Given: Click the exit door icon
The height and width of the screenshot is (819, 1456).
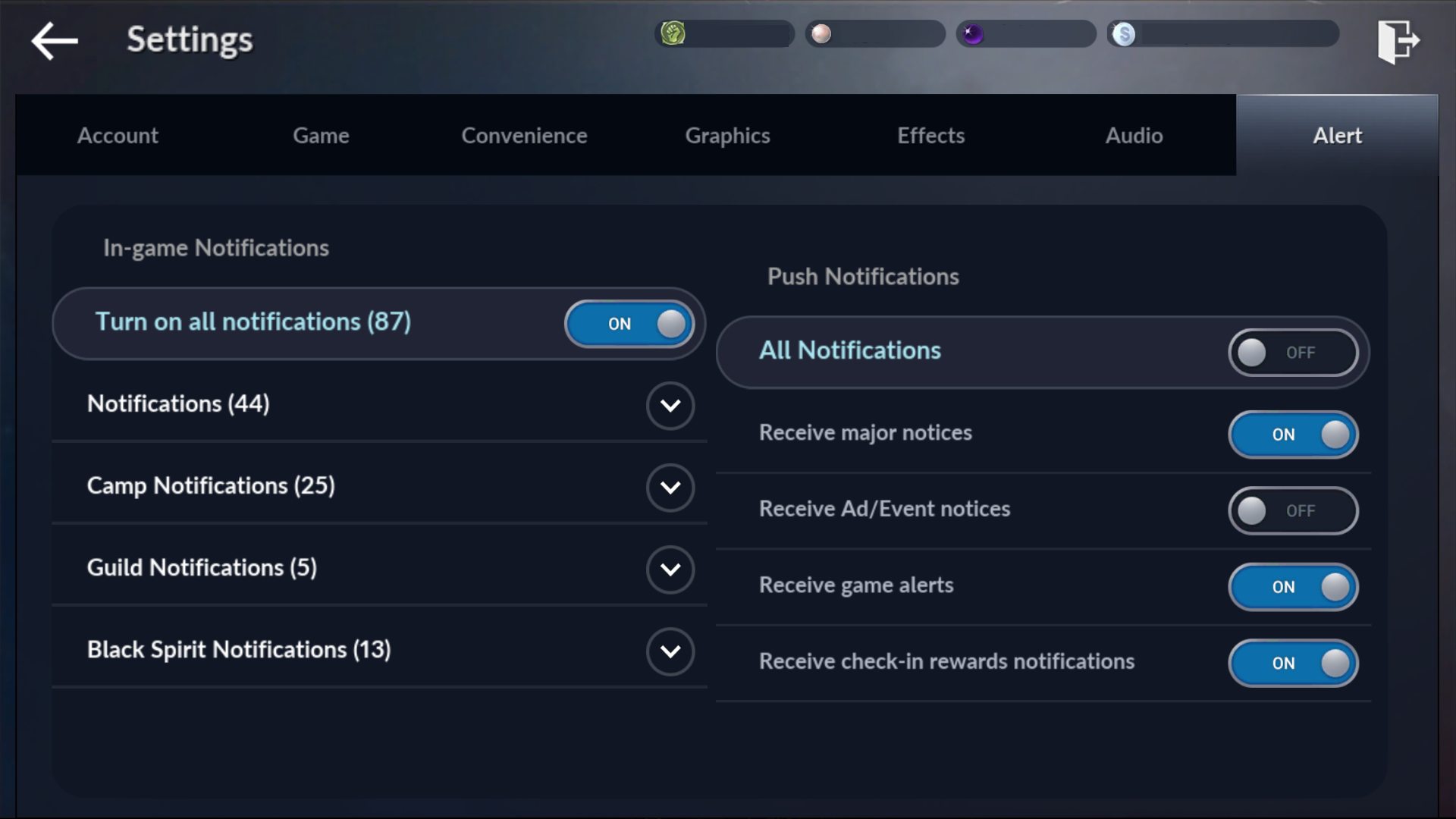Looking at the screenshot, I should click(1398, 41).
